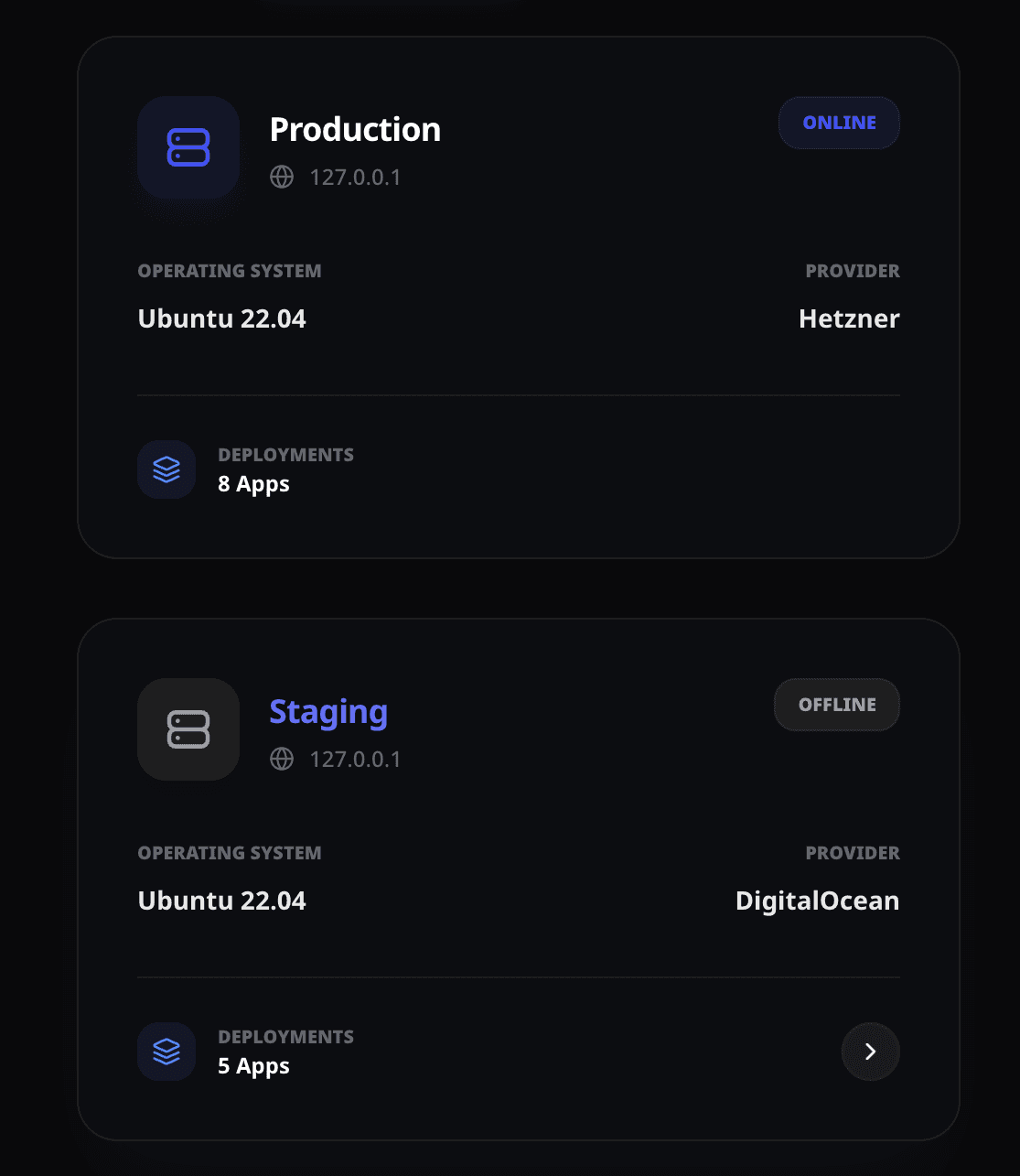
Task: Open the Staging server title link
Action: pyautogui.click(x=328, y=712)
